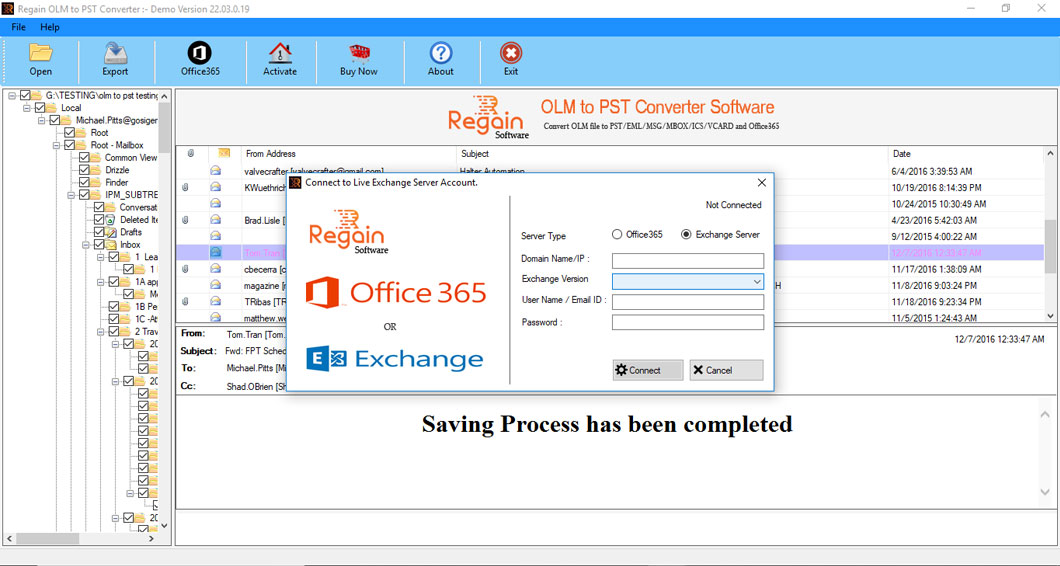
Task: Click mail icon in valvecrafter row
Action: pos(215,170)
